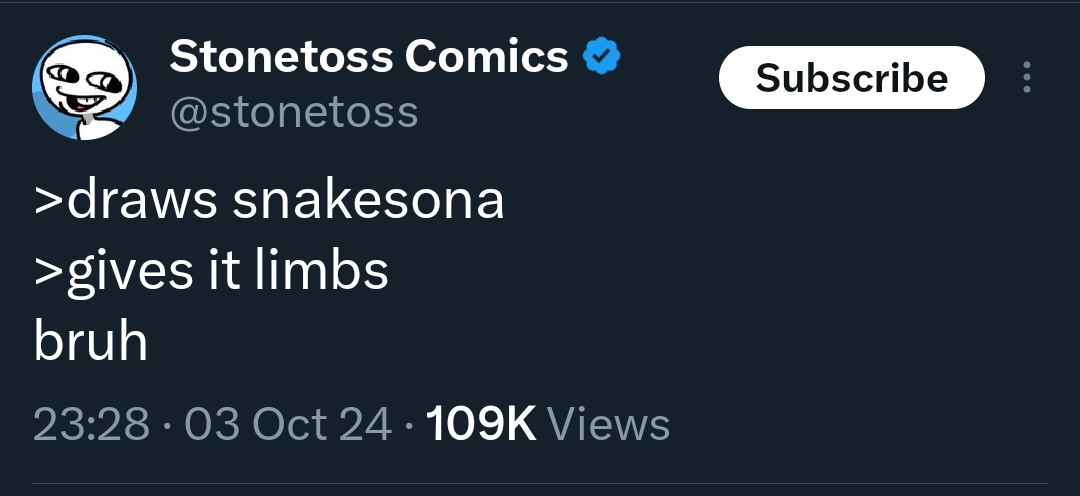The image size is (1080, 496).
Task: Click the 109K view count number
Action: click(x=482, y=424)
